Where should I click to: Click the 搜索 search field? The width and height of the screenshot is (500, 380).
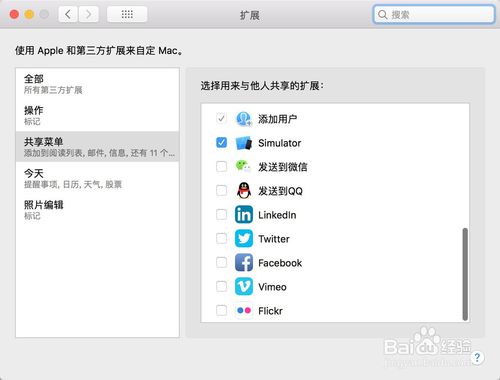[x=434, y=14]
